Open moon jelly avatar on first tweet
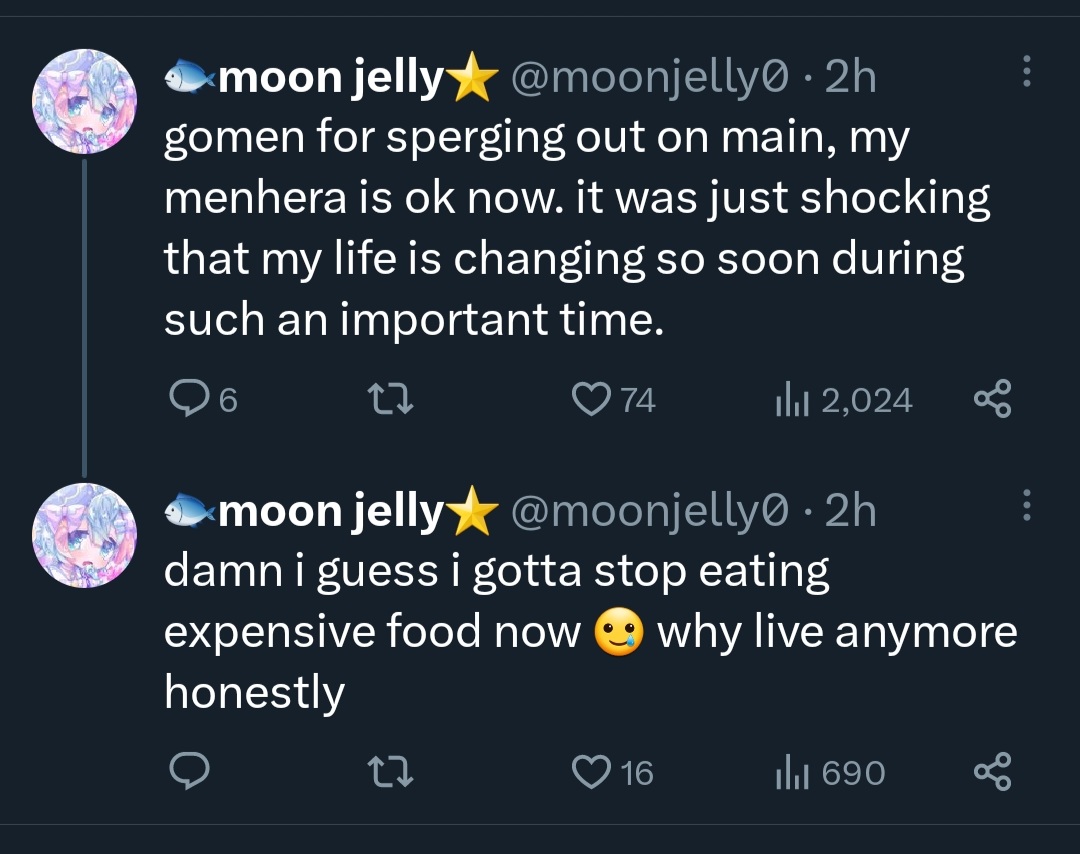The width and height of the screenshot is (1080, 854). point(85,101)
